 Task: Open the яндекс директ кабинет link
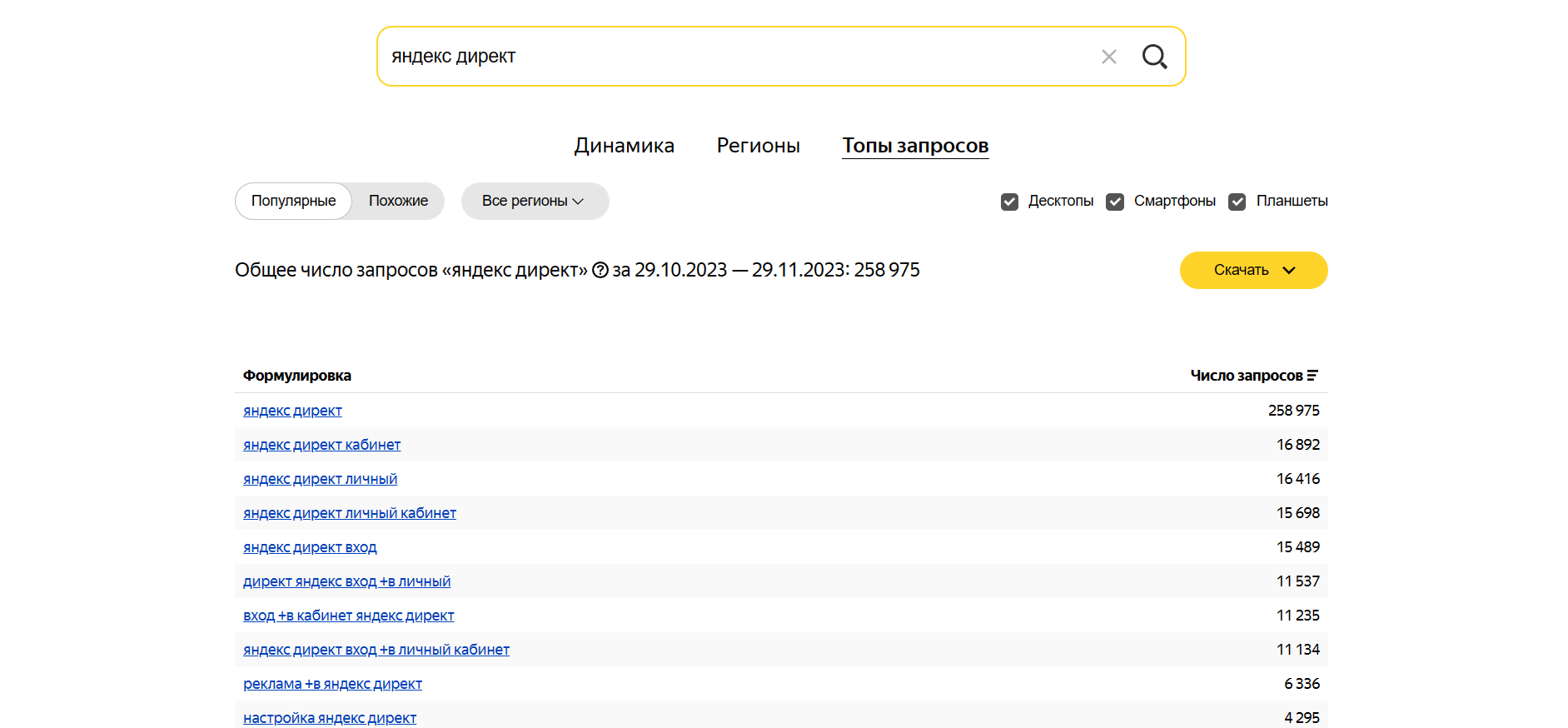pos(321,445)
